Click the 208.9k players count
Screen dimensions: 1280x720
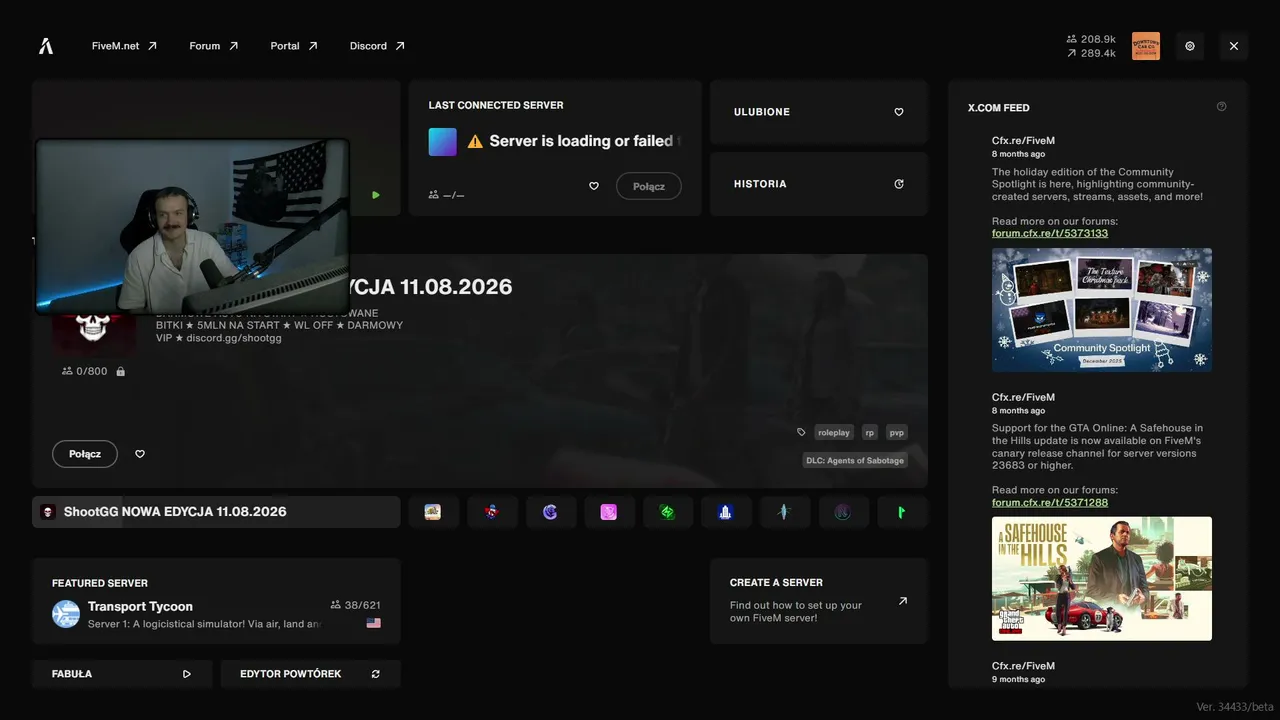pos(1091,39)
